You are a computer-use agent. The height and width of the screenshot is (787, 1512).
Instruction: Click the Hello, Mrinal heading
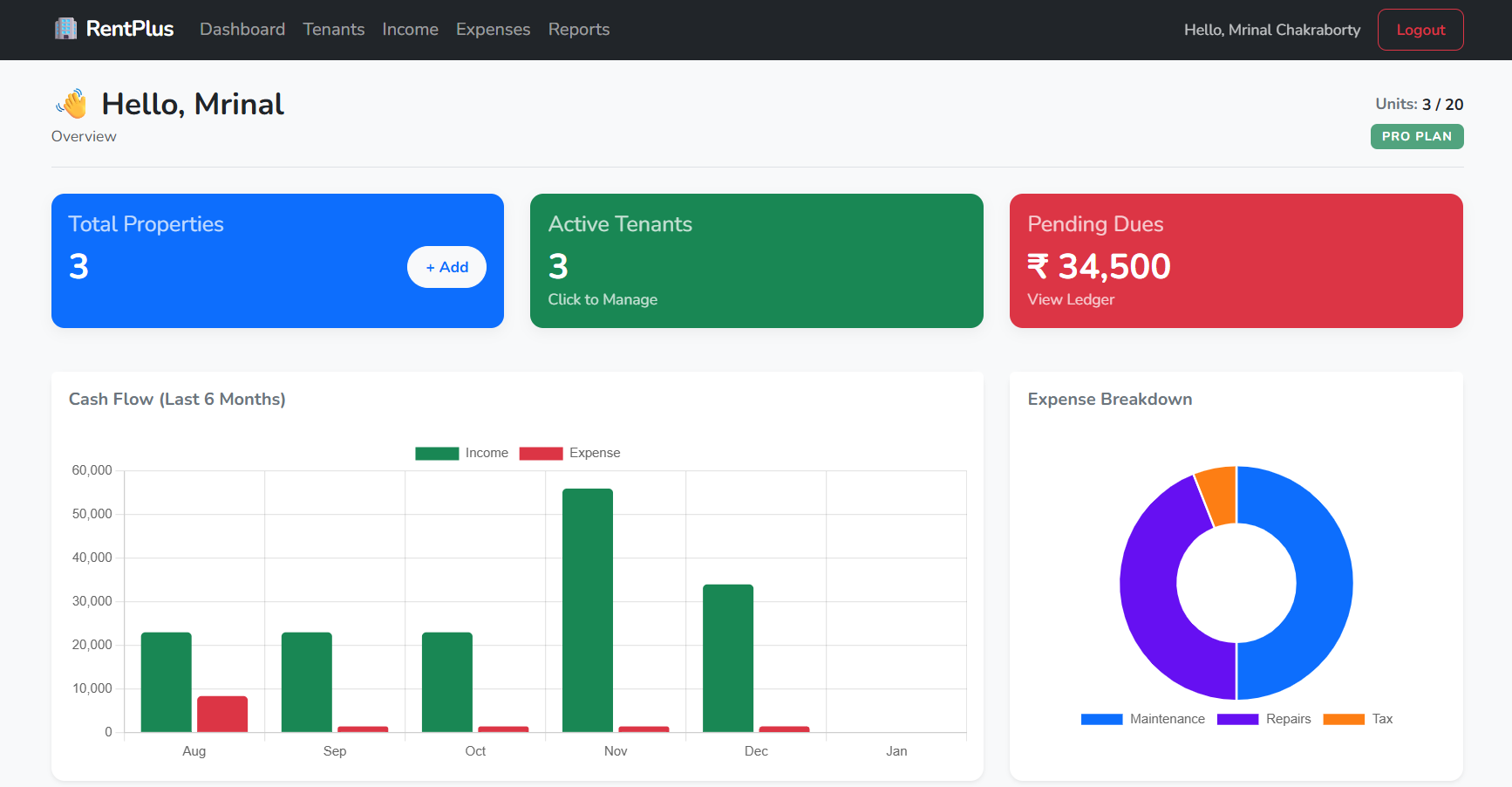click(x=193, y=104)
